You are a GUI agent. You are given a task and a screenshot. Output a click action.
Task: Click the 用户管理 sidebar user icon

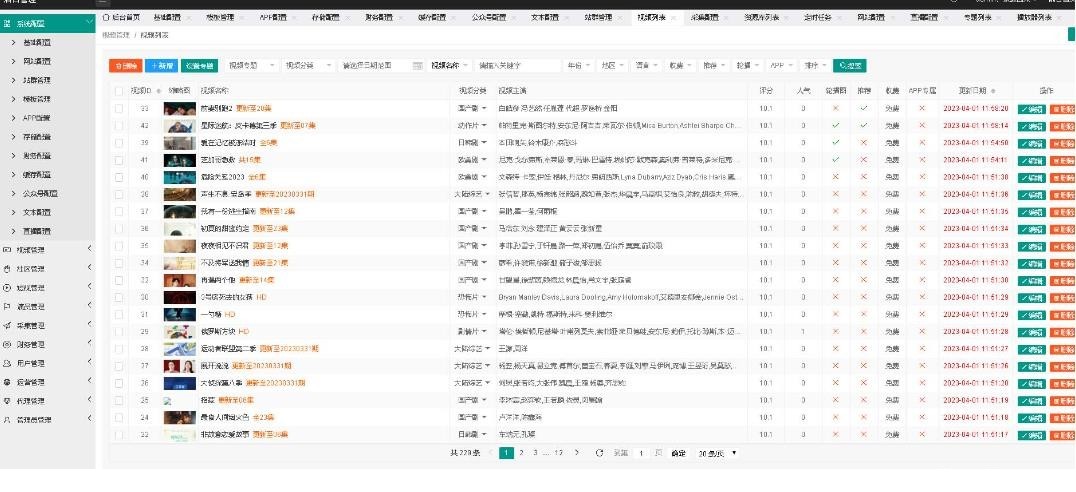(x=7, y=363)
